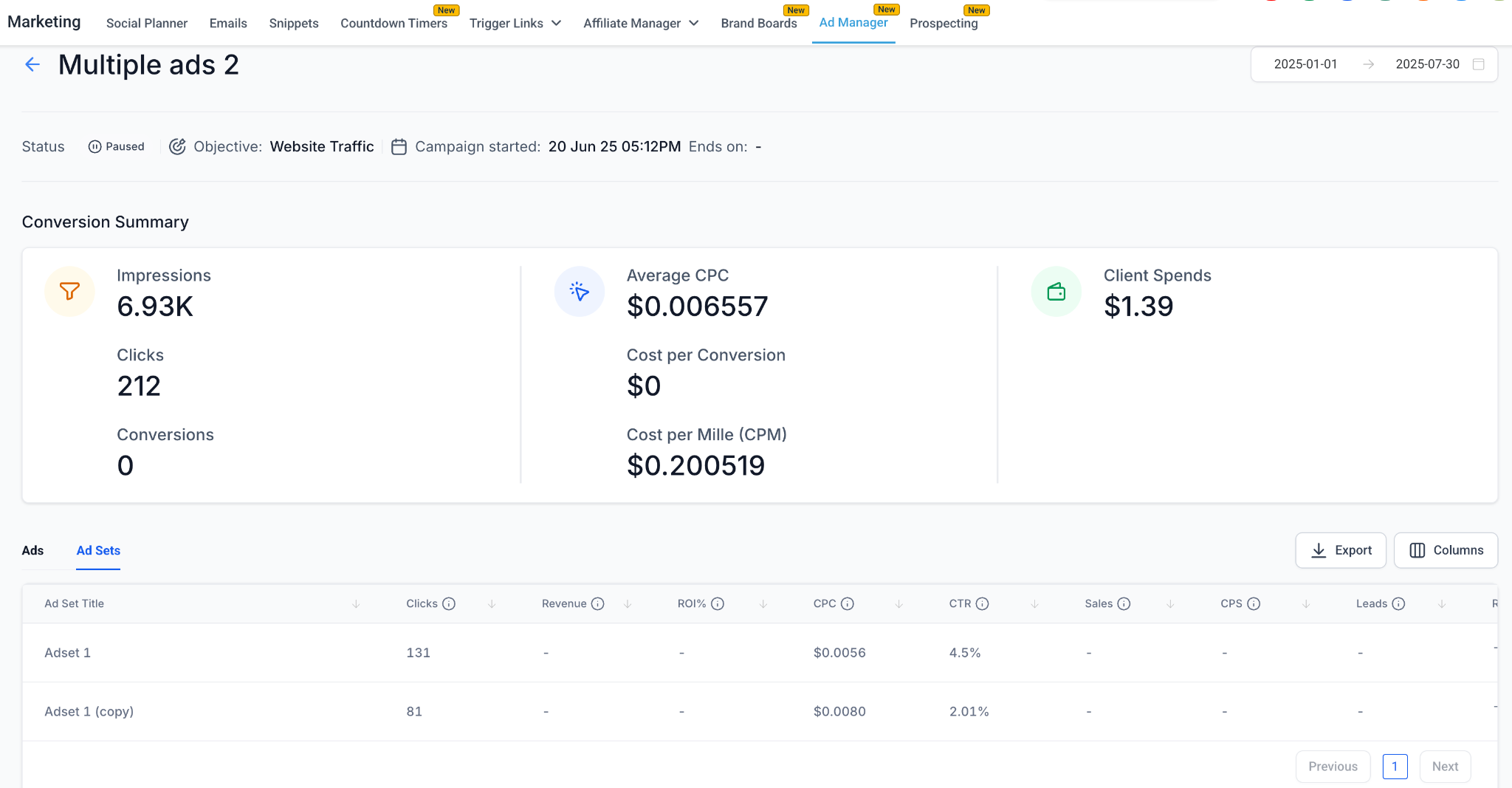This screenshot has height=788, width=1512.
Task: Show info tooltip for CPC column
Action: (x=848, y=604)
